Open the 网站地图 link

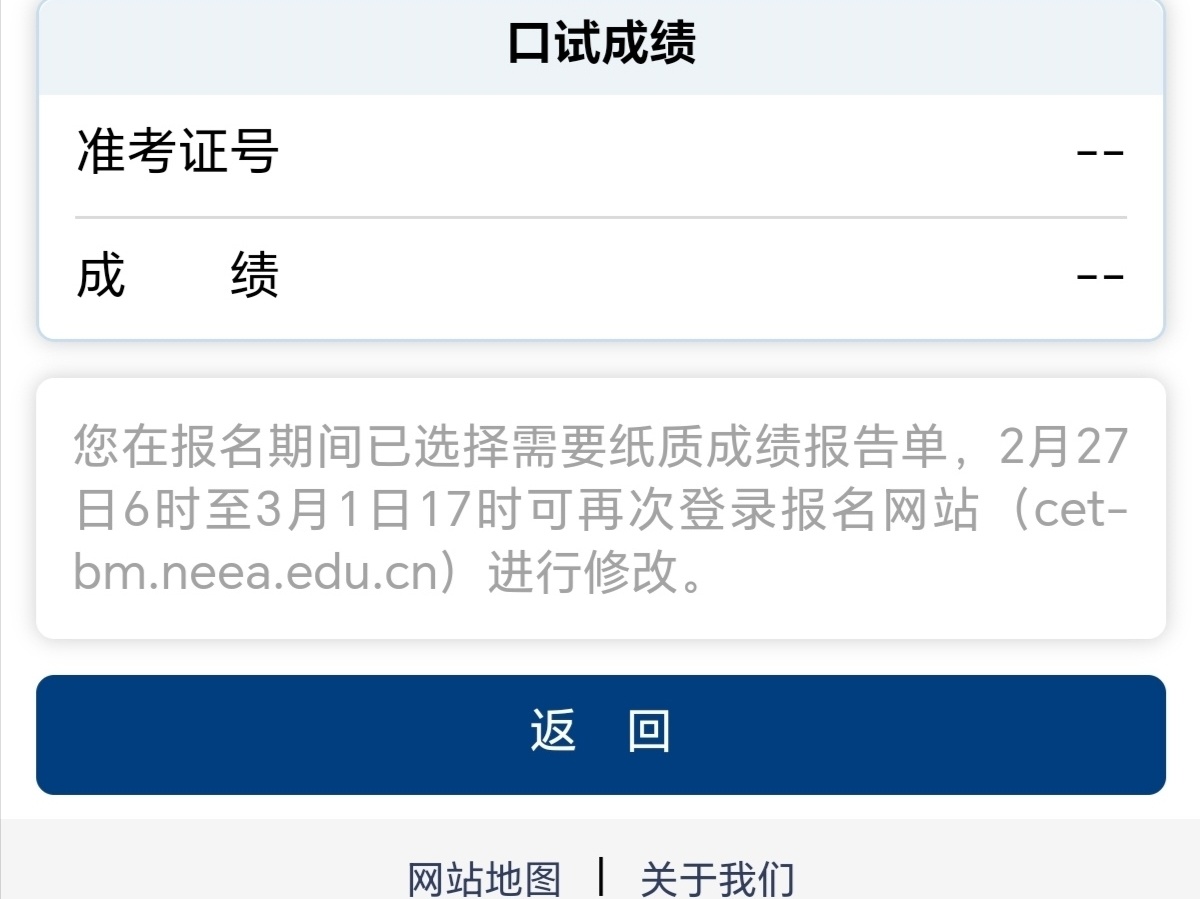(x=484, y=879)
